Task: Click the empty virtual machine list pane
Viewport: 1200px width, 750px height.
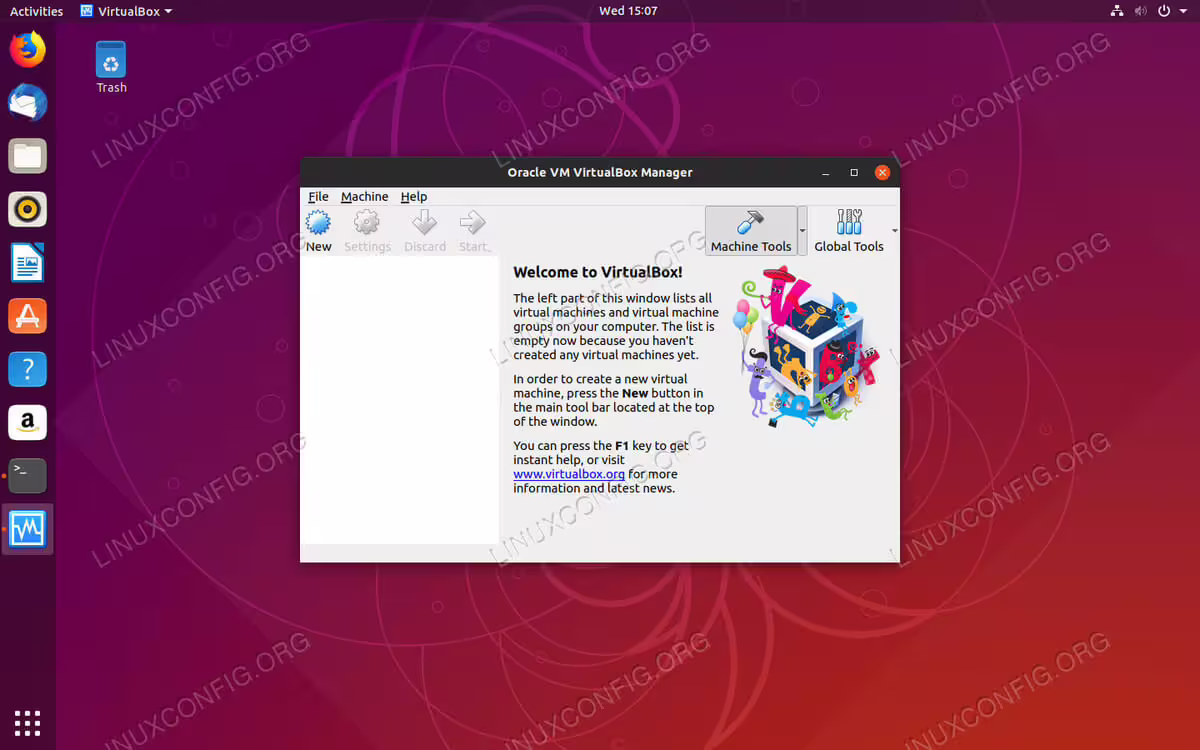Action: [x=399, y=400]
